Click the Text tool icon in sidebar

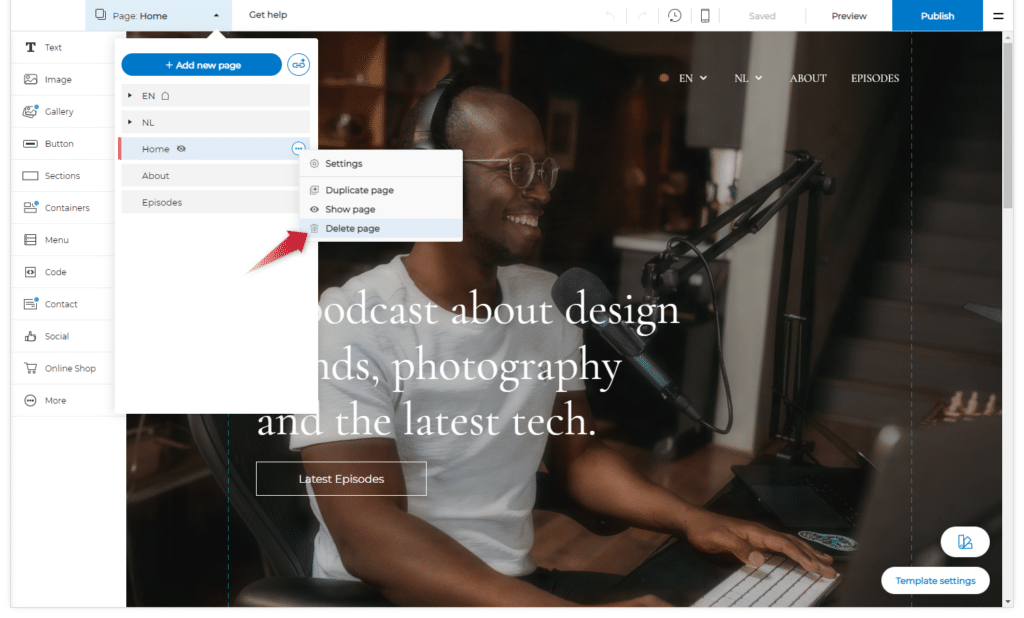[30, 47]
